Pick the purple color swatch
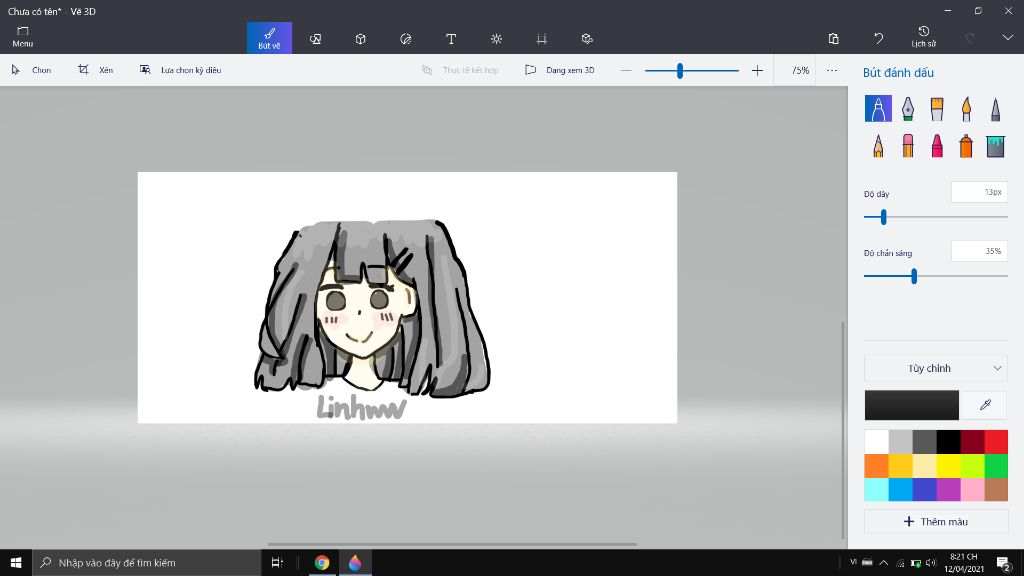Screen dimensions: 1024x576 (948, 489)
